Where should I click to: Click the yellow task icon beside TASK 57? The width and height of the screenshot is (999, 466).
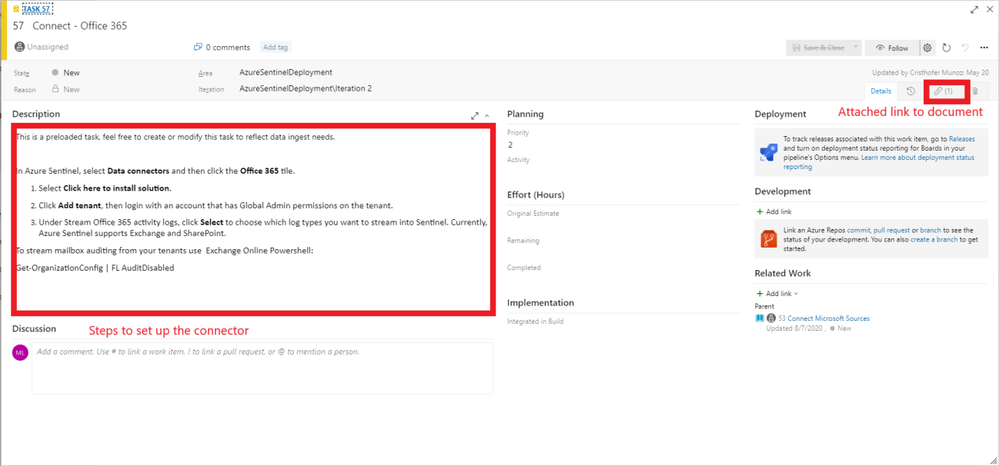(x=17, y=9)
